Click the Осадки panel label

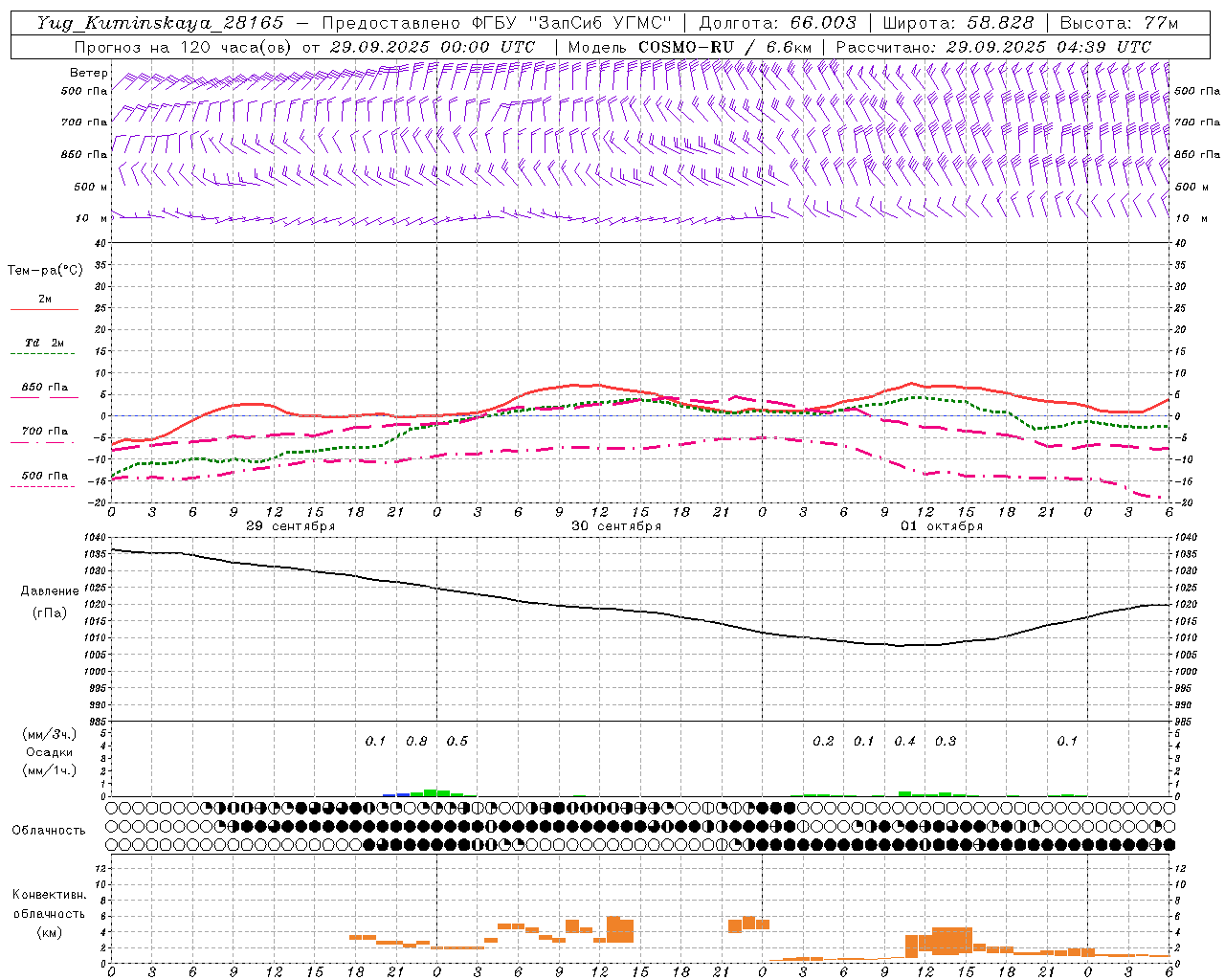(49, 752)
